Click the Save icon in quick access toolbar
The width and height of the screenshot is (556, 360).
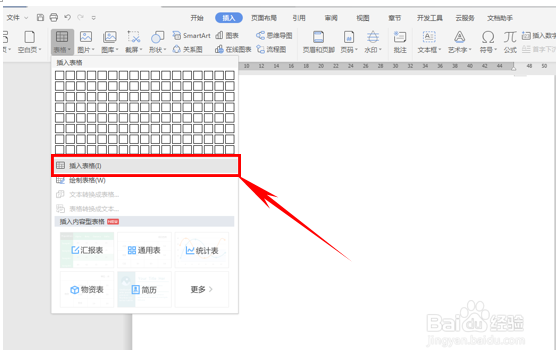pyautogui.click(x=40, y=17)
